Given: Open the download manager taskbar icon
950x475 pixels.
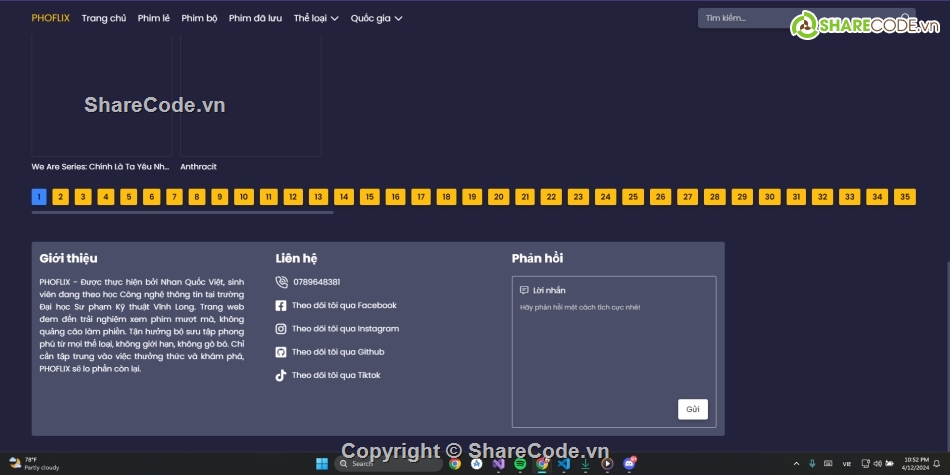Looking at the screenshot, I should click(585, 464).
